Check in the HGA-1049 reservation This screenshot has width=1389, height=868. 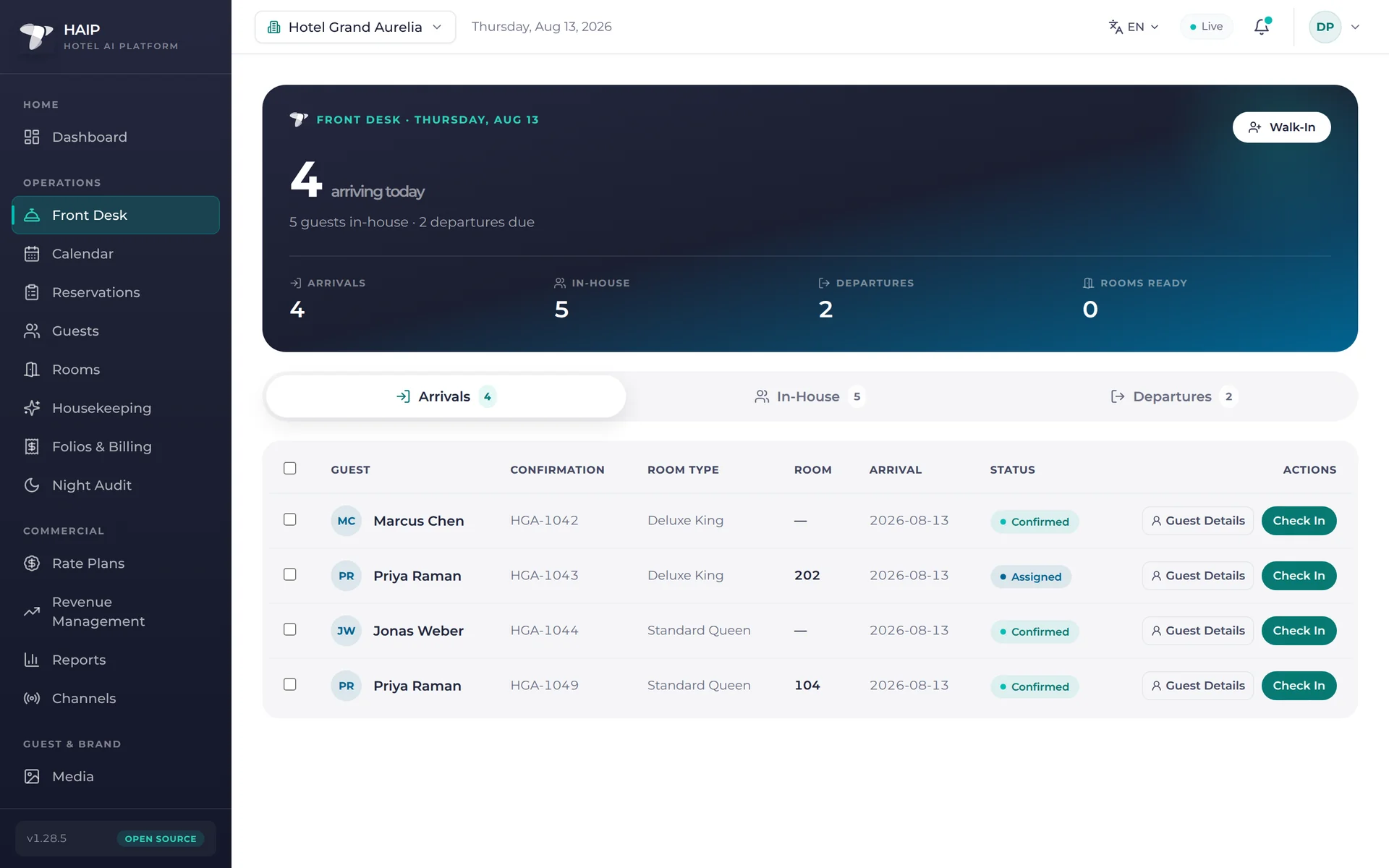click(1299, 686)
